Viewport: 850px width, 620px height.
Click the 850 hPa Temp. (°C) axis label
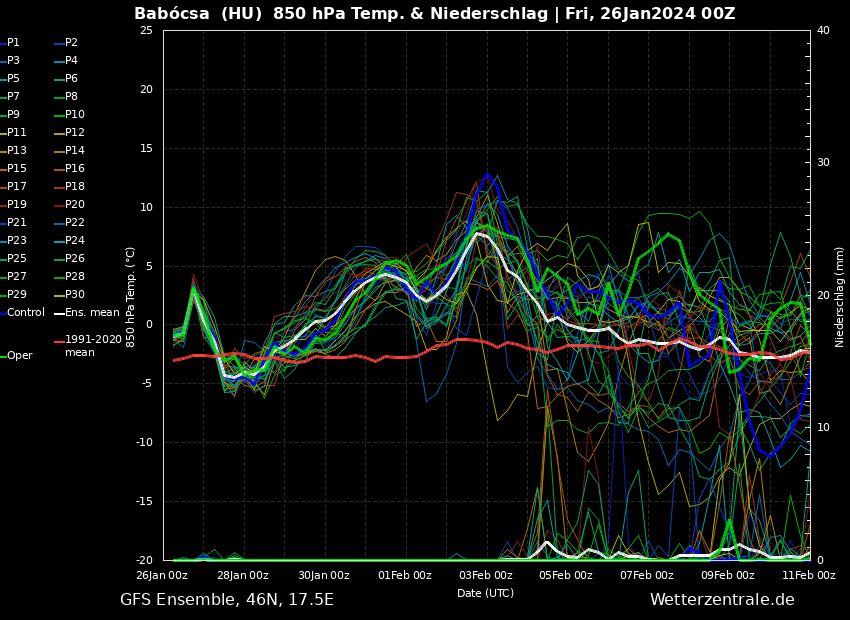click(x=131, y=296)
